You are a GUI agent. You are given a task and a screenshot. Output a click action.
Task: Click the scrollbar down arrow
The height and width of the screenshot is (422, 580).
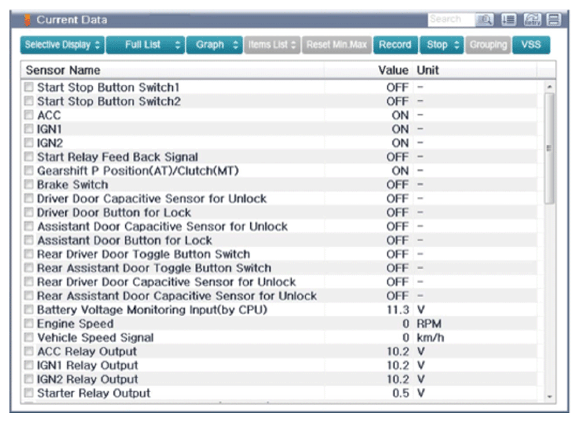549,396
